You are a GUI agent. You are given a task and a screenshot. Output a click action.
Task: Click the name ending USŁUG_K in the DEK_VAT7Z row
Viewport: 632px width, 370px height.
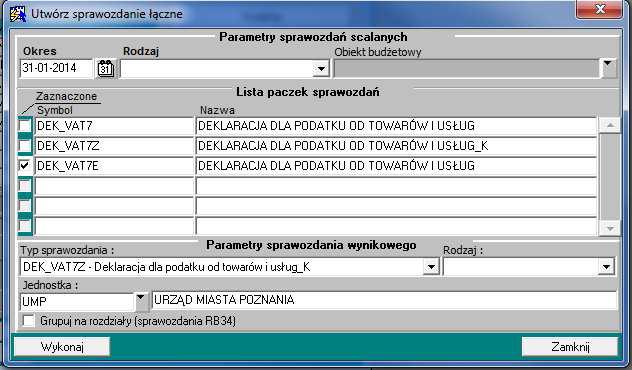(x=396, y=146)
